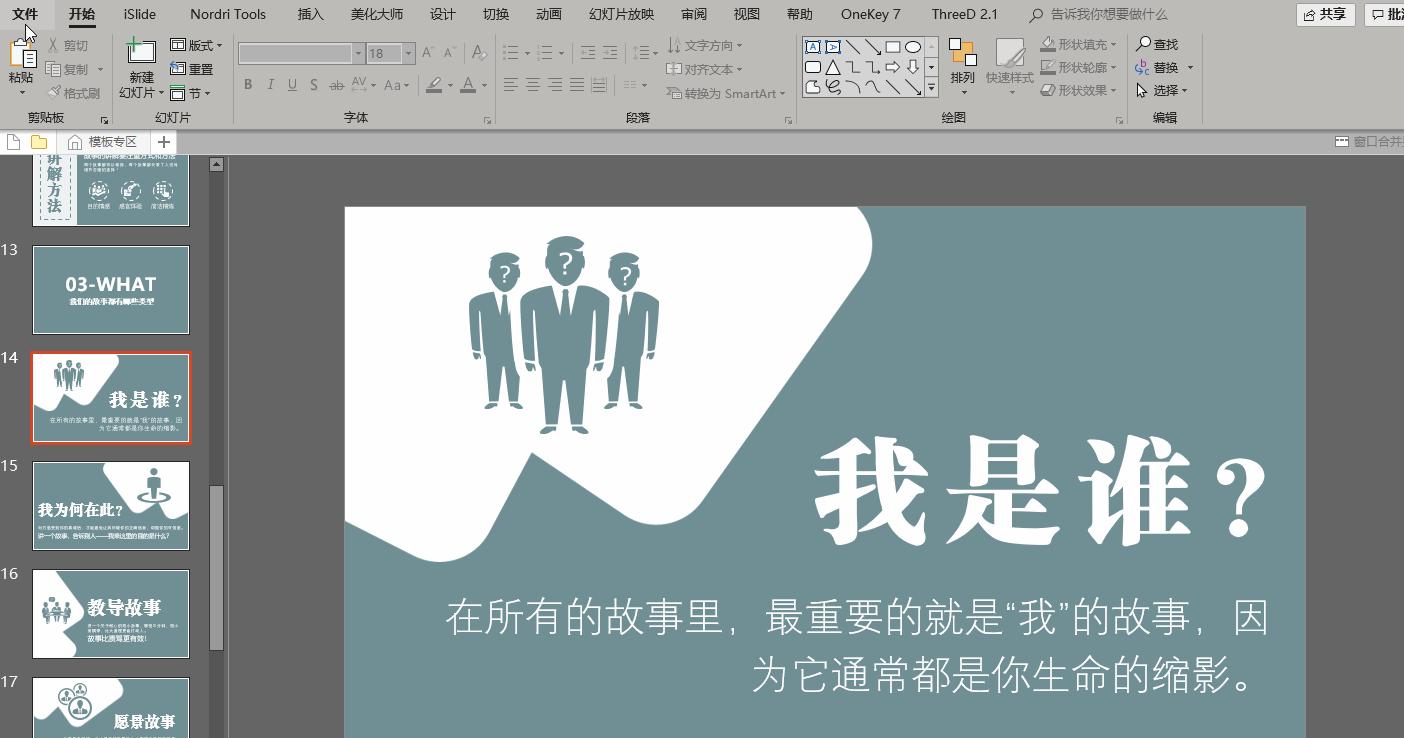Screen dimensions: 1404x738
Task: Toggle underline formatting
Action: point(291,85)
